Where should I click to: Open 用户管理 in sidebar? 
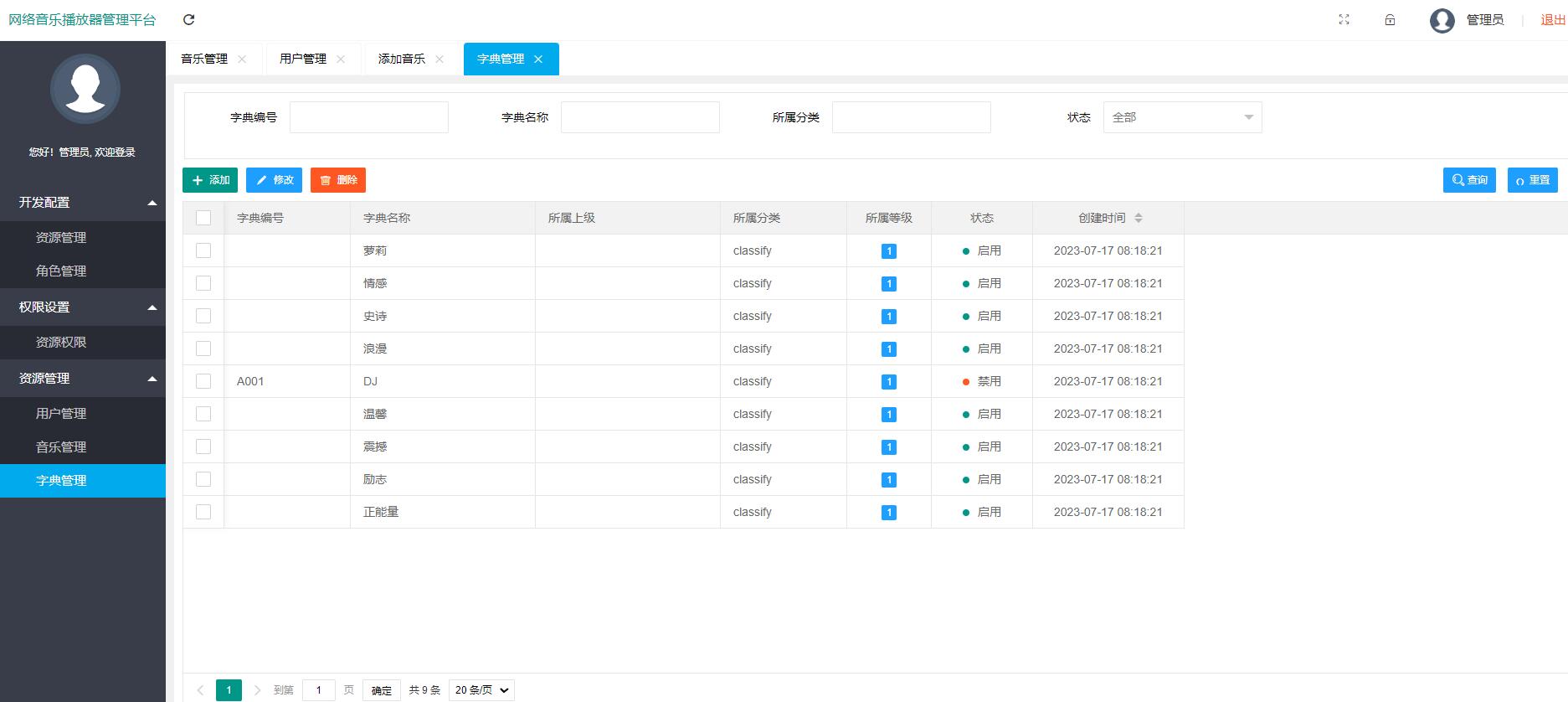[x=83, y=414]
